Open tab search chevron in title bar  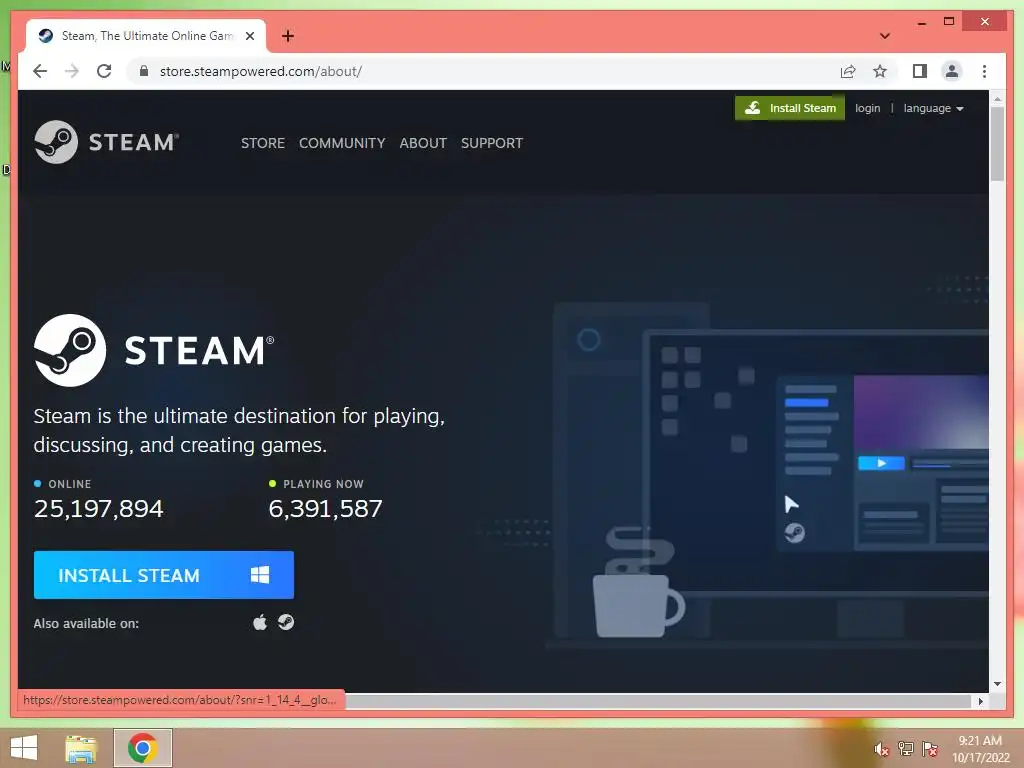tap(885, 36)
